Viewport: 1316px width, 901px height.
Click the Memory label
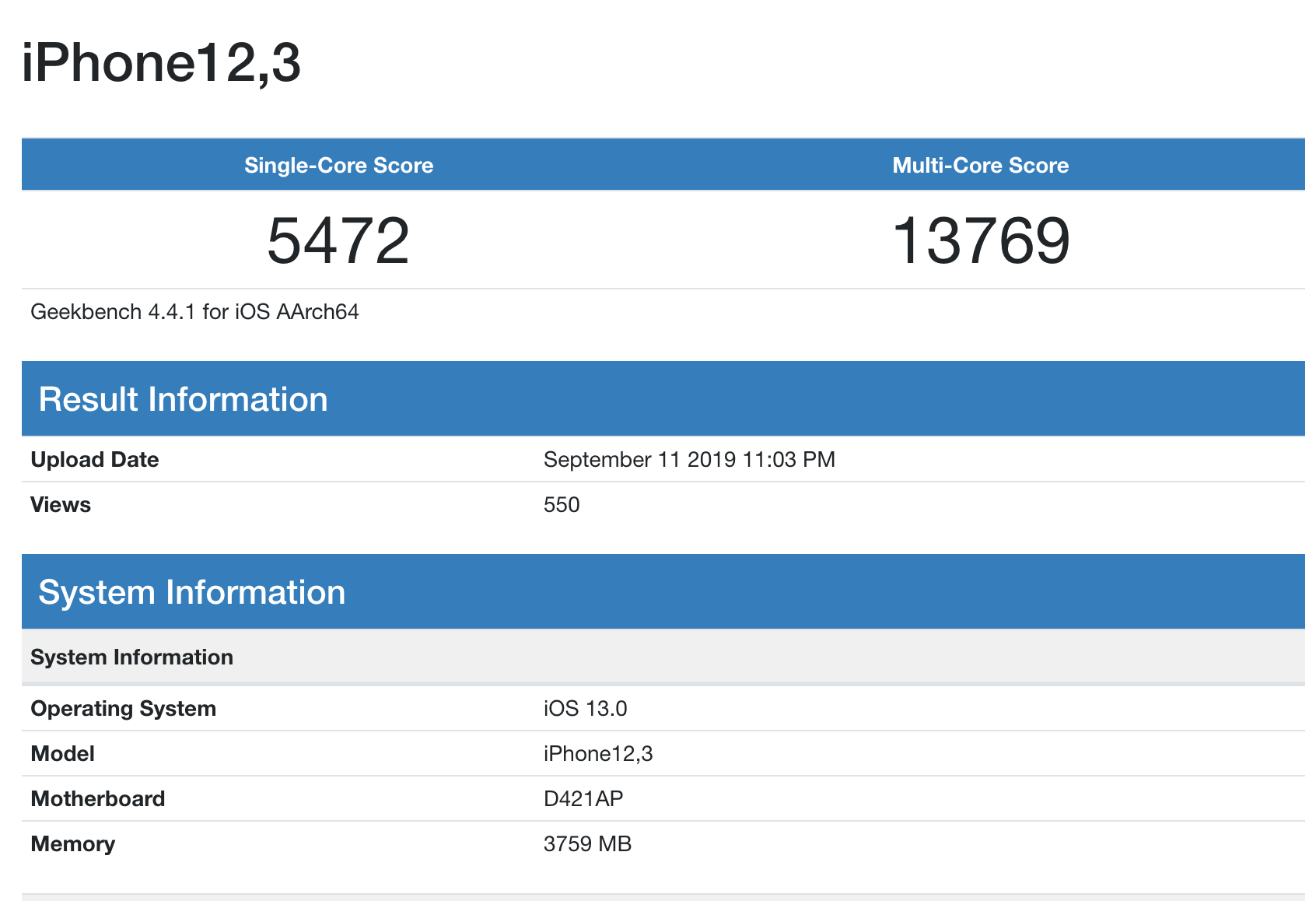[72, 844]
